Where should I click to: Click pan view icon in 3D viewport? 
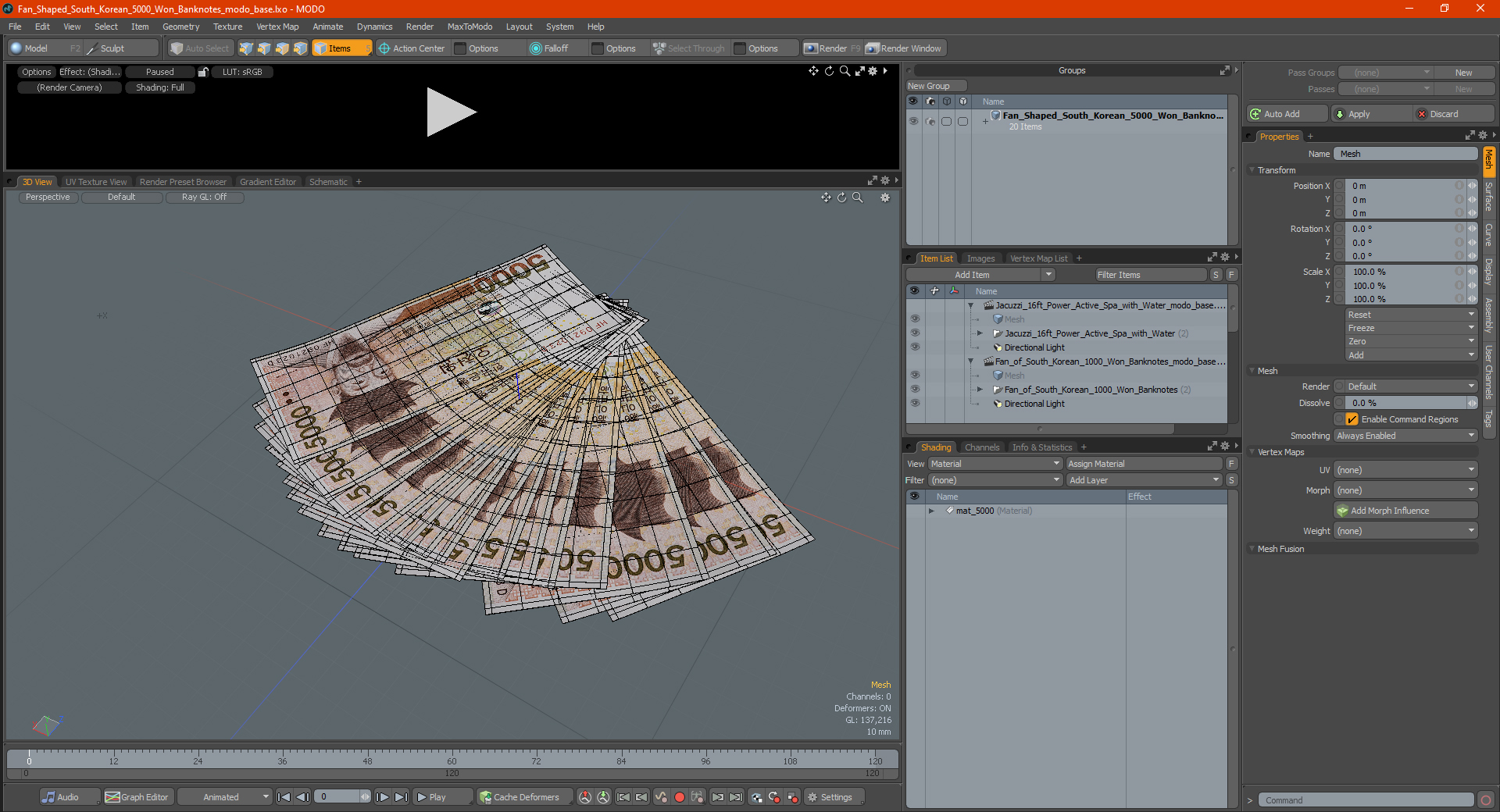(x=826, y=198)
